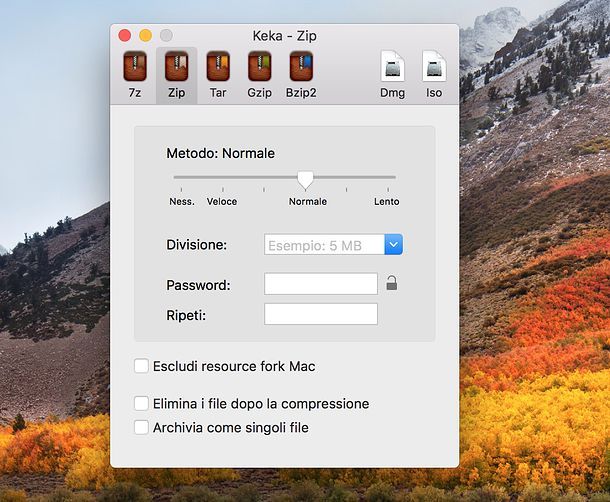This screenshot has height=502, width=610.
Task: Choose the Bzip2 format icon
Action: pyautogui.click(x=301, y=67)
